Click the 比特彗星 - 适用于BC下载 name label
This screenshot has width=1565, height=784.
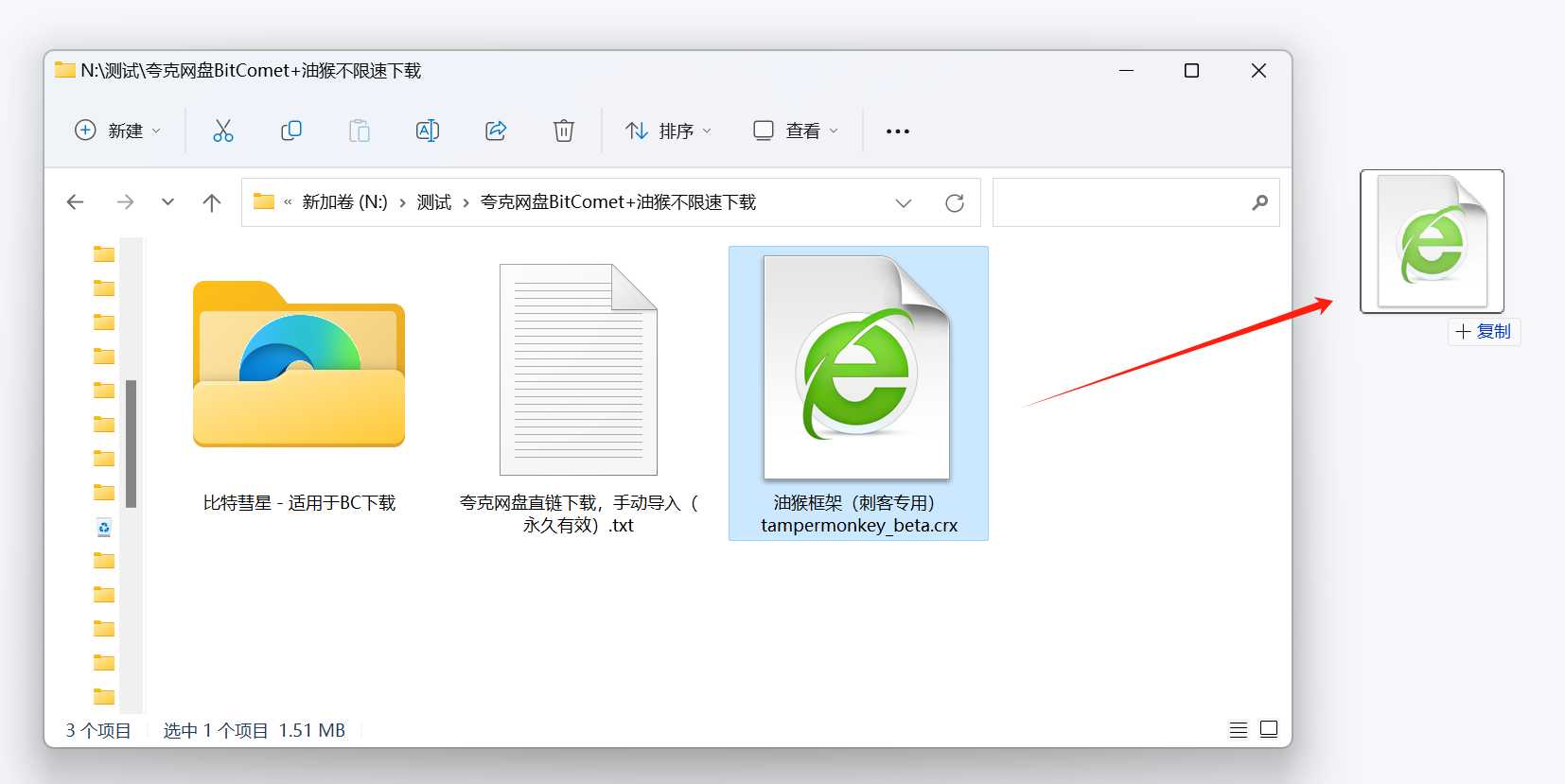(299, 503)
